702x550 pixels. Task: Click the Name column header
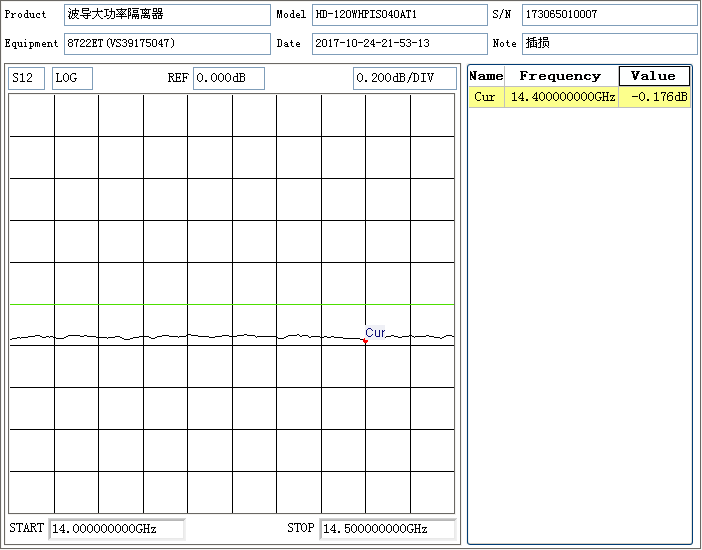[x=486, y=76]
